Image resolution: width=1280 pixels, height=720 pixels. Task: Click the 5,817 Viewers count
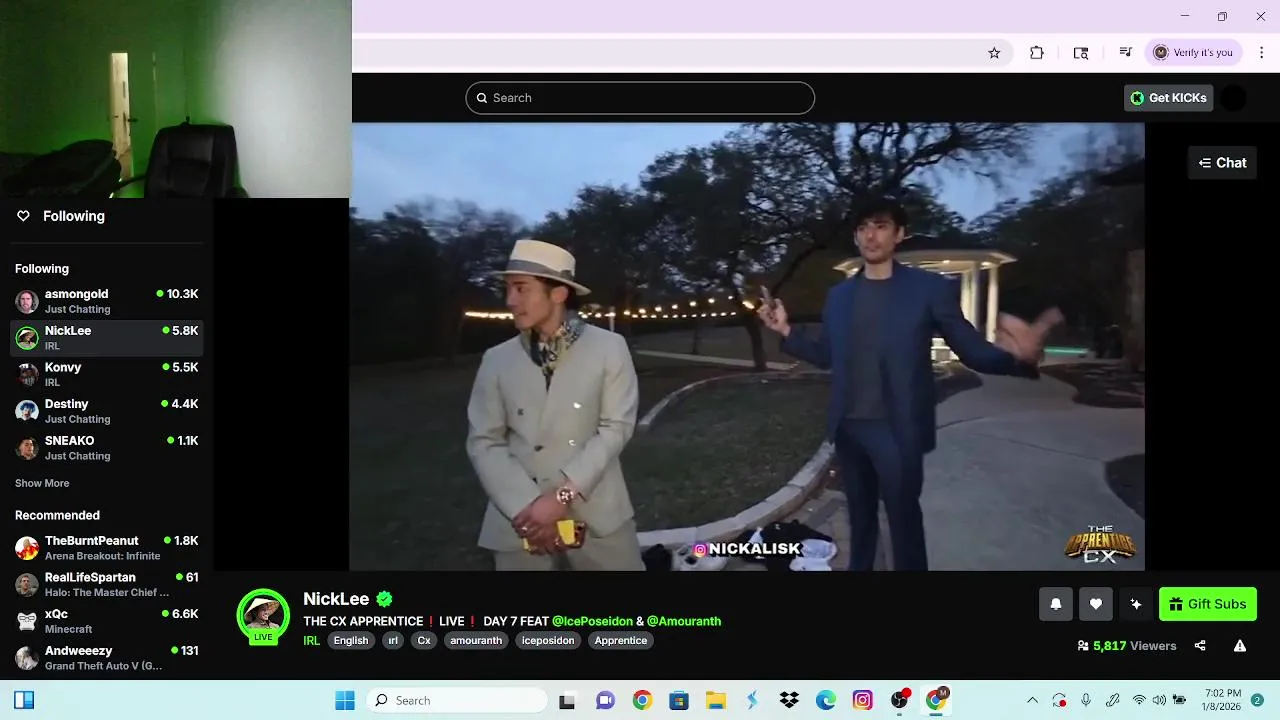pyautogui.click(x=1127, y=646)
